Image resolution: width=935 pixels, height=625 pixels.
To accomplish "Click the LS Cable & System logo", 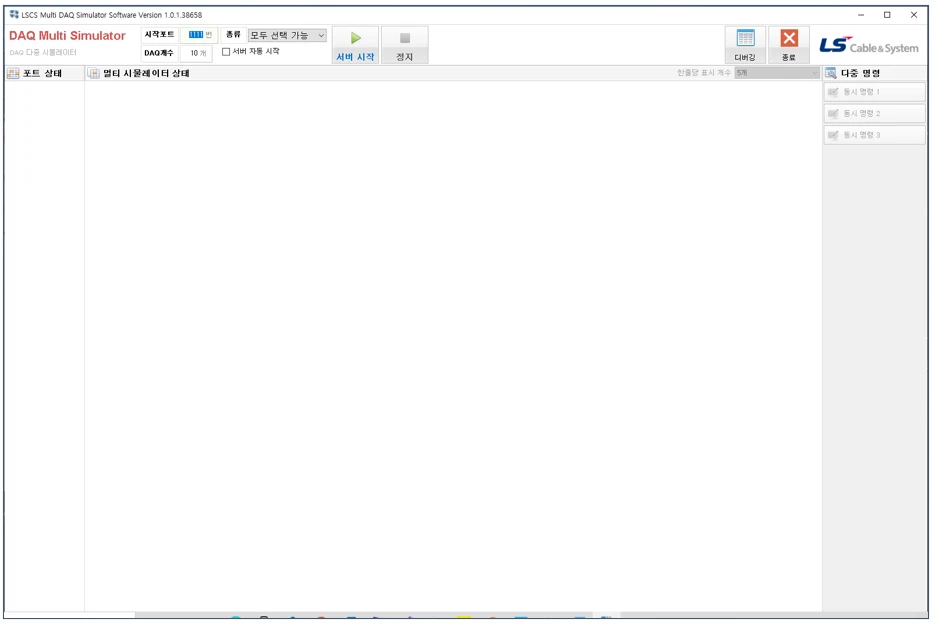I will pyautogui.click(x=869, y=45).
